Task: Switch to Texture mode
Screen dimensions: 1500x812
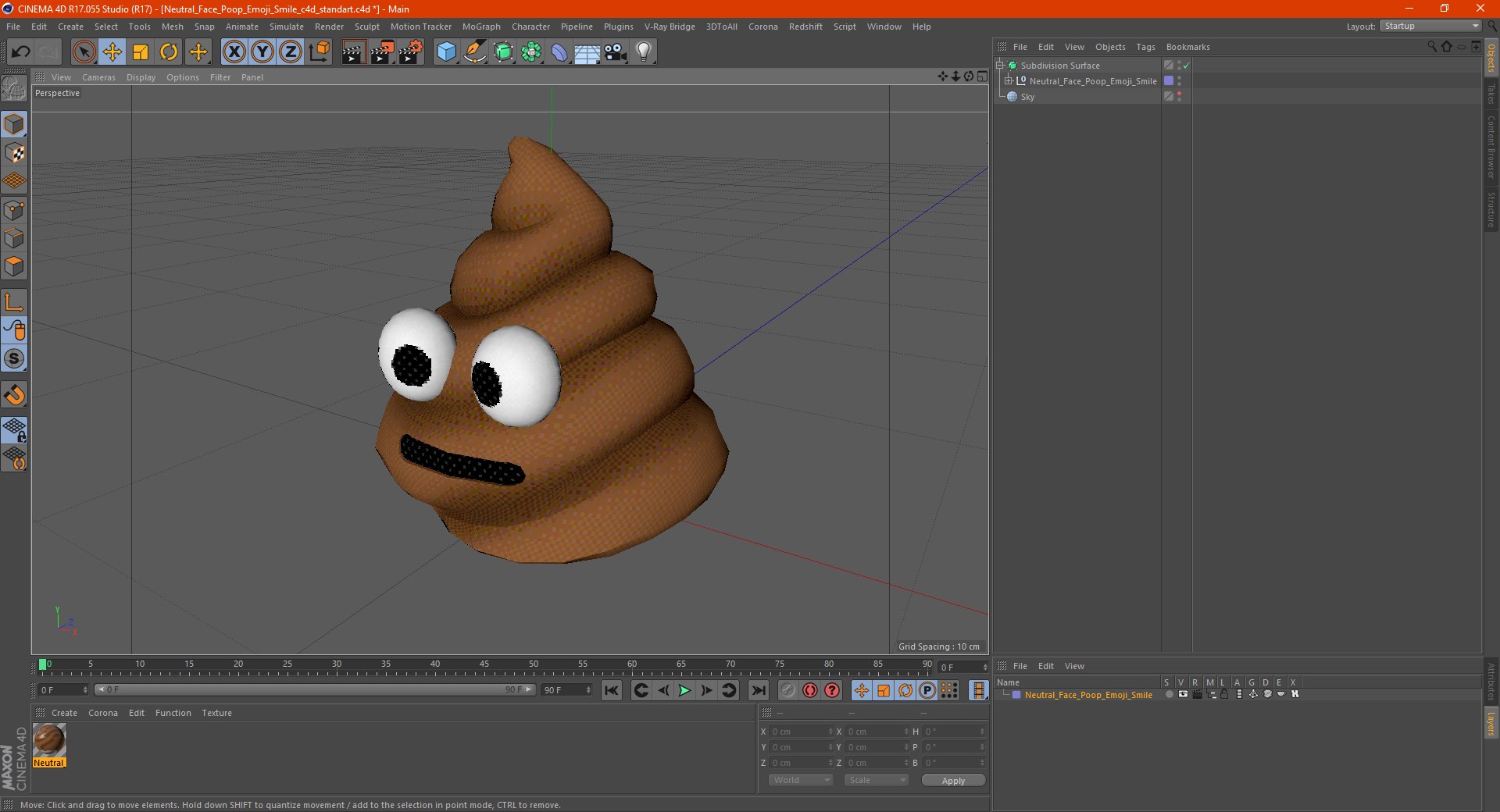Action: [x=14, y=153]
